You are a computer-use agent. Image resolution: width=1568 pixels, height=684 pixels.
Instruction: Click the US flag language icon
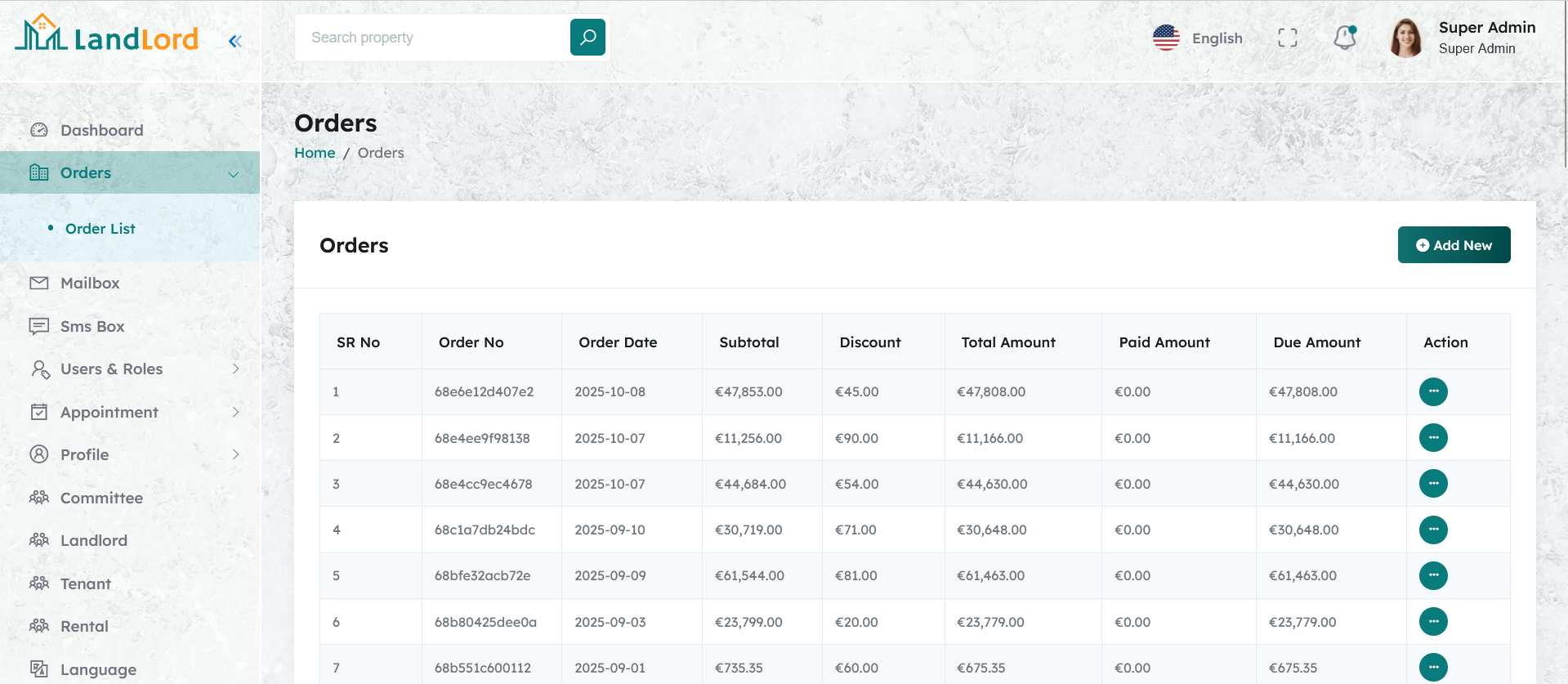tap(1166, 38)
